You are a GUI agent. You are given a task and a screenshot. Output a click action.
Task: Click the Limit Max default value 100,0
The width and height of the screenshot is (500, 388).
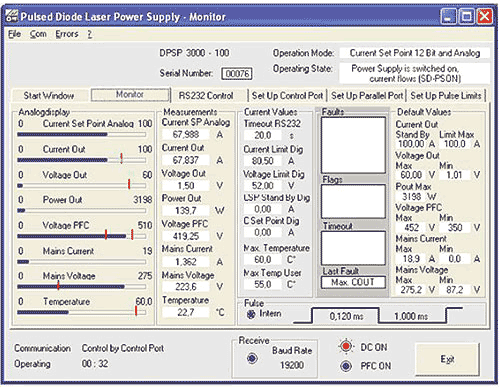click(455, 144)
